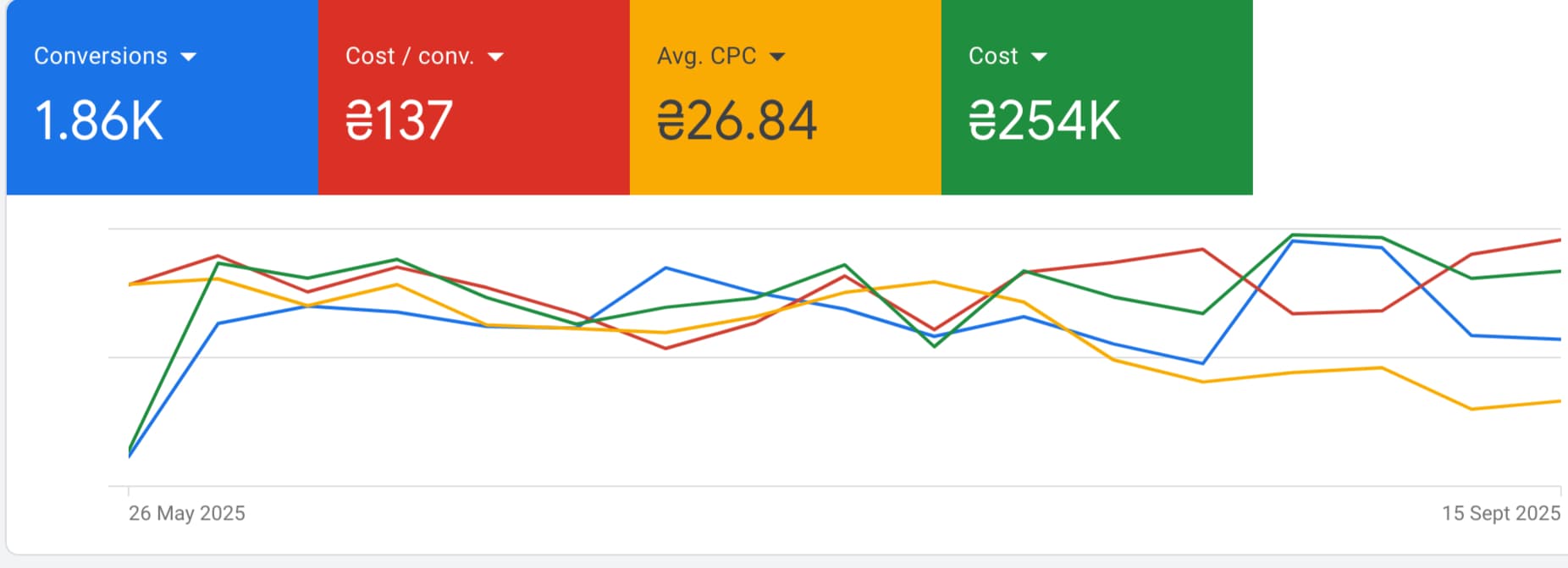
Task: Select the ₴254K total cost value
Action: [x=1044, y=120]
